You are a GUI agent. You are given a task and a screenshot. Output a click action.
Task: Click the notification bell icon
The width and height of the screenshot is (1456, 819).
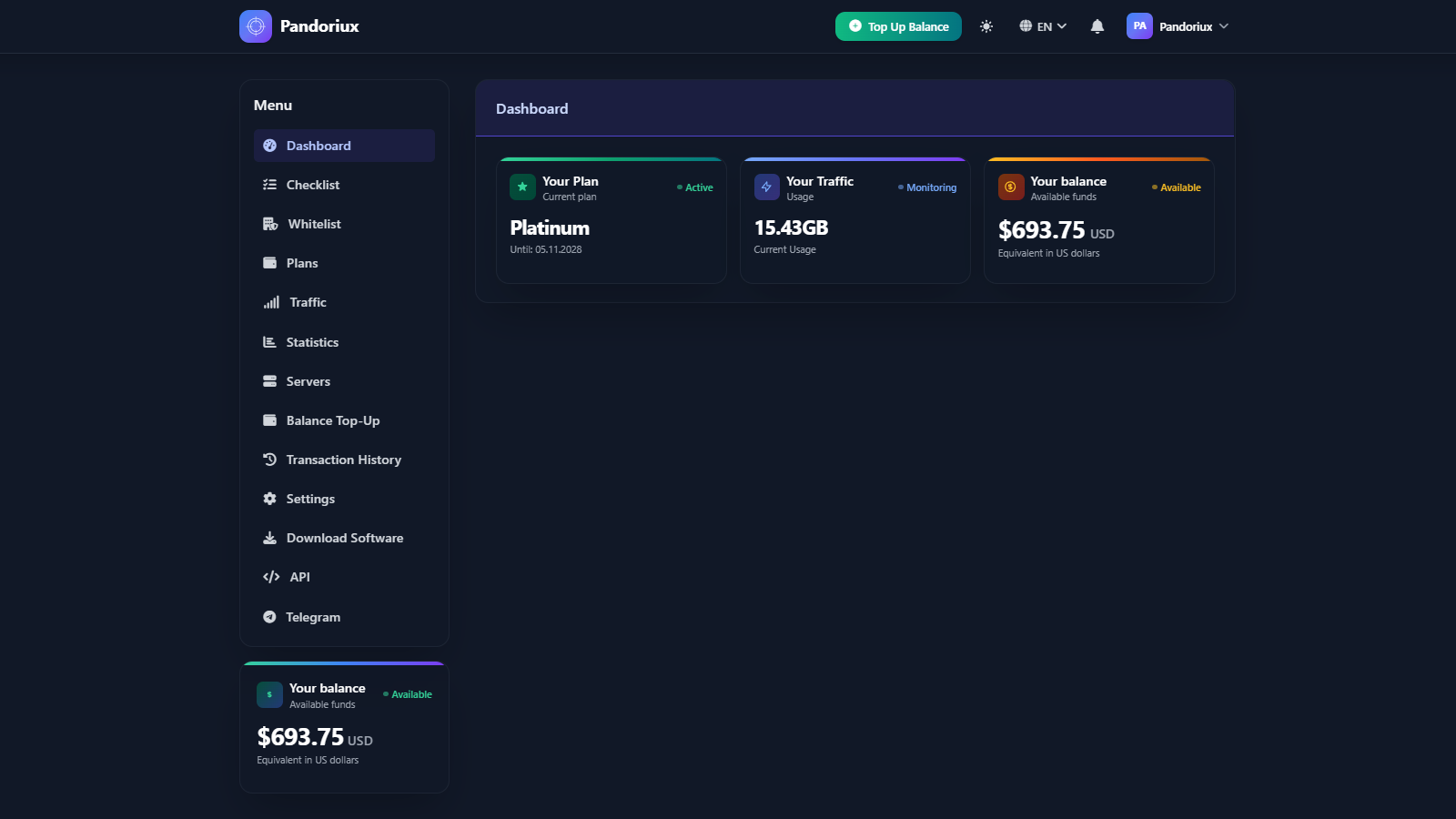click(1097, 26)
